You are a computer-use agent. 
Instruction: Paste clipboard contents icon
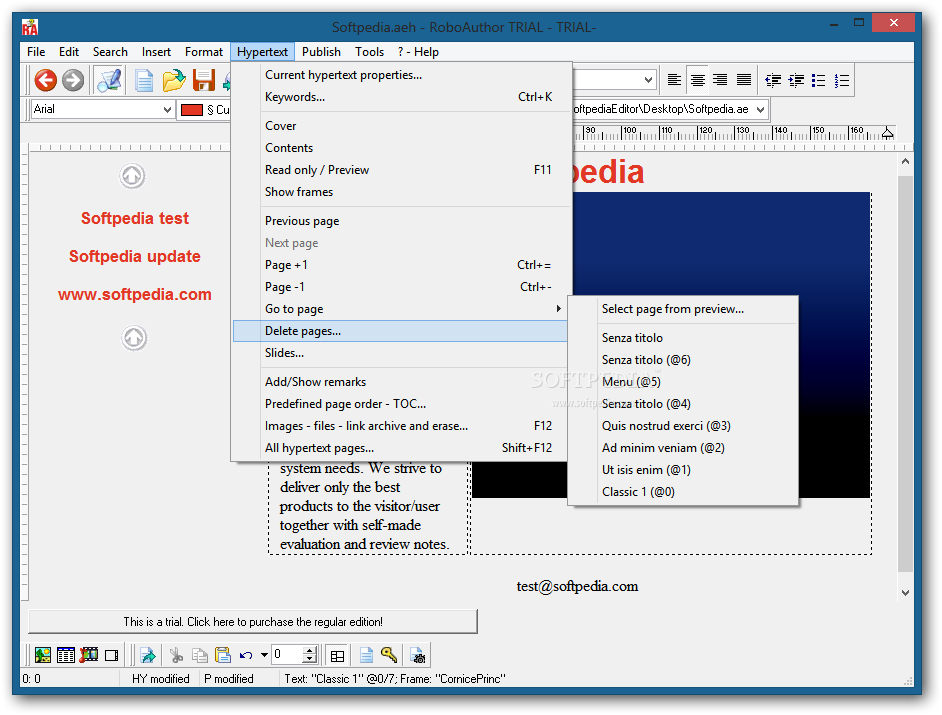coord(223,655)
